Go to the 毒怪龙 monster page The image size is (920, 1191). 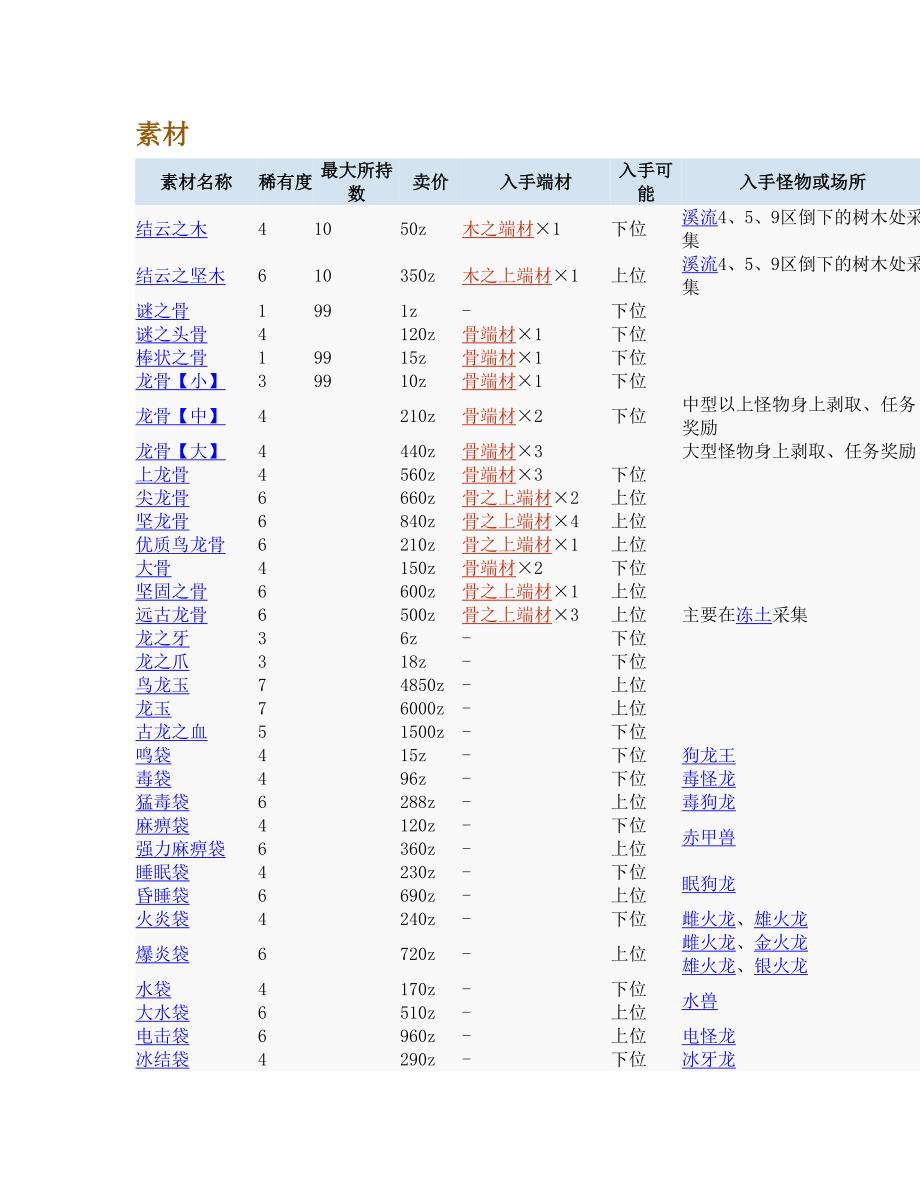(x=708, y=779)
